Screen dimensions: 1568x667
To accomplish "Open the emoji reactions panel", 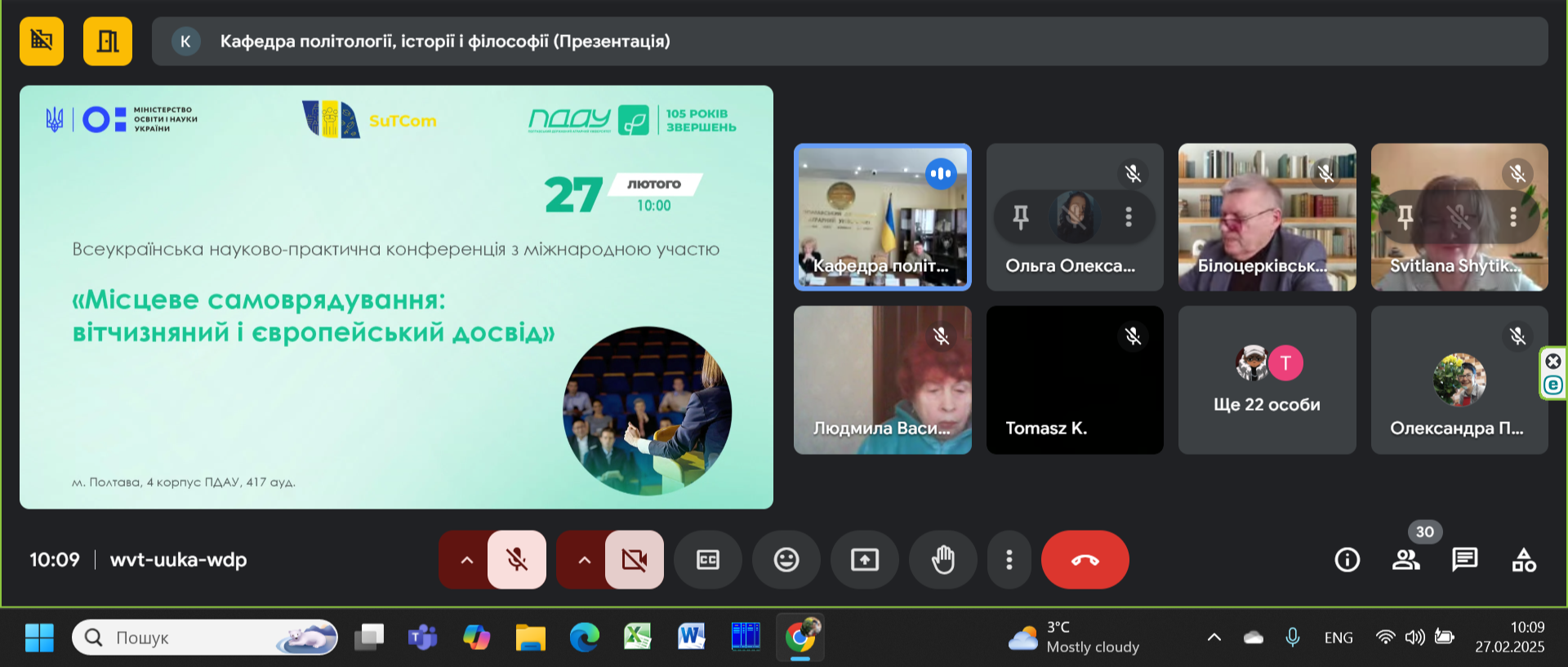I will click(786, 560).
